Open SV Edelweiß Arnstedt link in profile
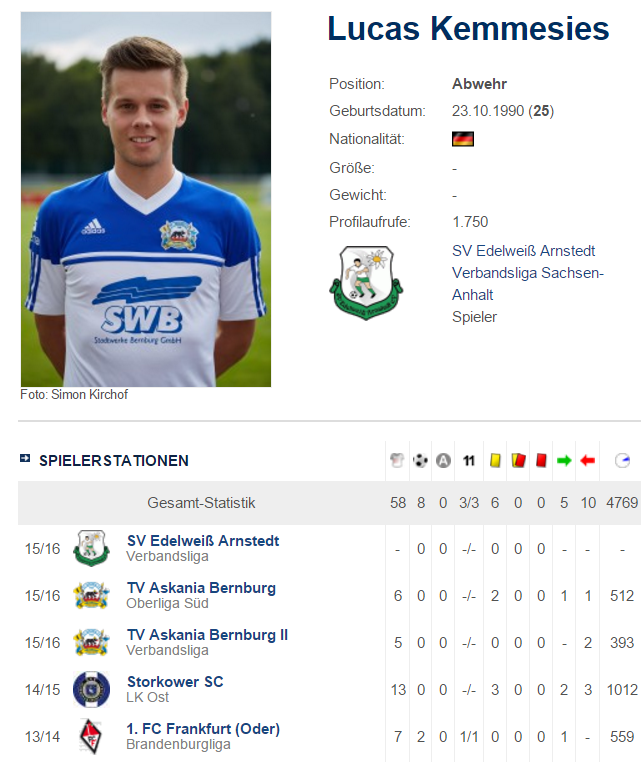The height and width of the screenshot is (762, 641). pyautogui.click(x=523, y=251)
